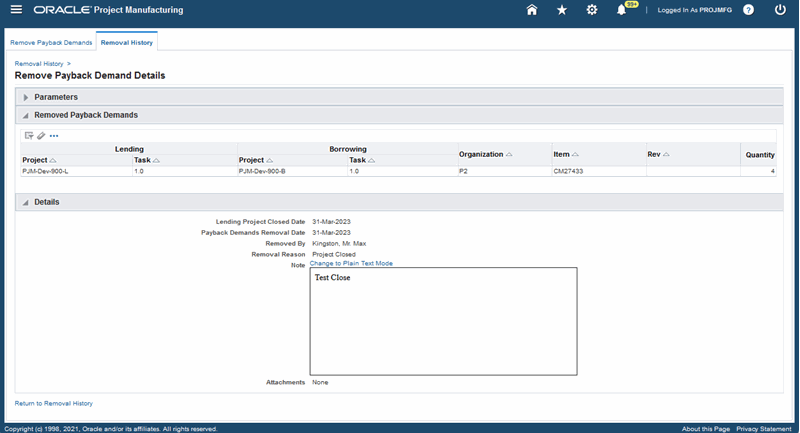Click the attachment paperclip icon in toolbar
The width and height of the screenshot is (800, 433).
(x=41, y=136)
